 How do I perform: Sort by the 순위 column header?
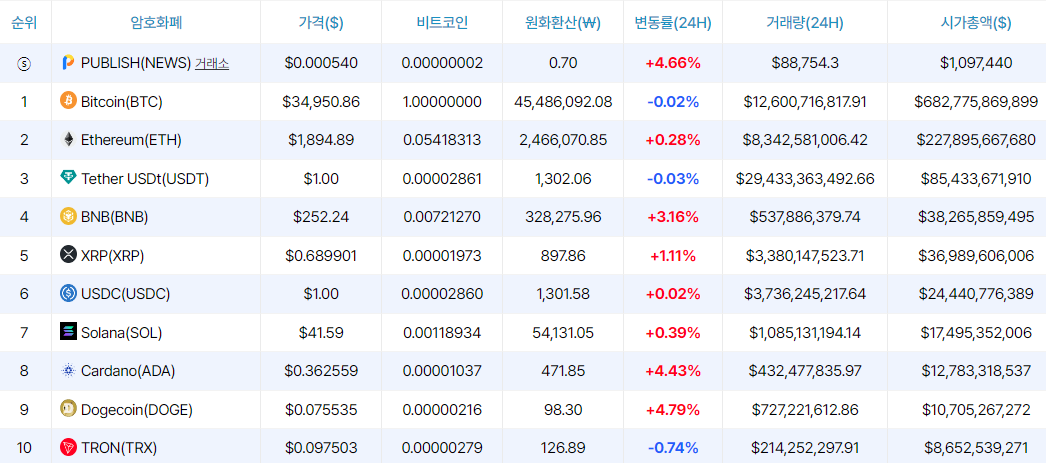point(24,23)
